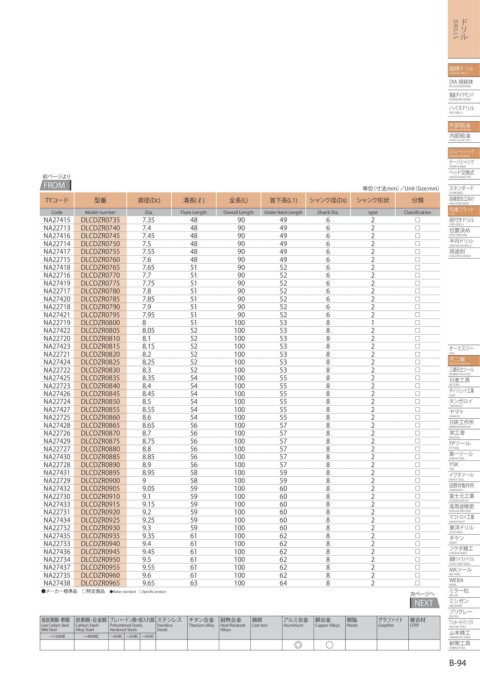This screenshot has height=677, width=480.
Task: Select the circle mark under アルミ合金 Aluminium
Action: click(298, 645)
